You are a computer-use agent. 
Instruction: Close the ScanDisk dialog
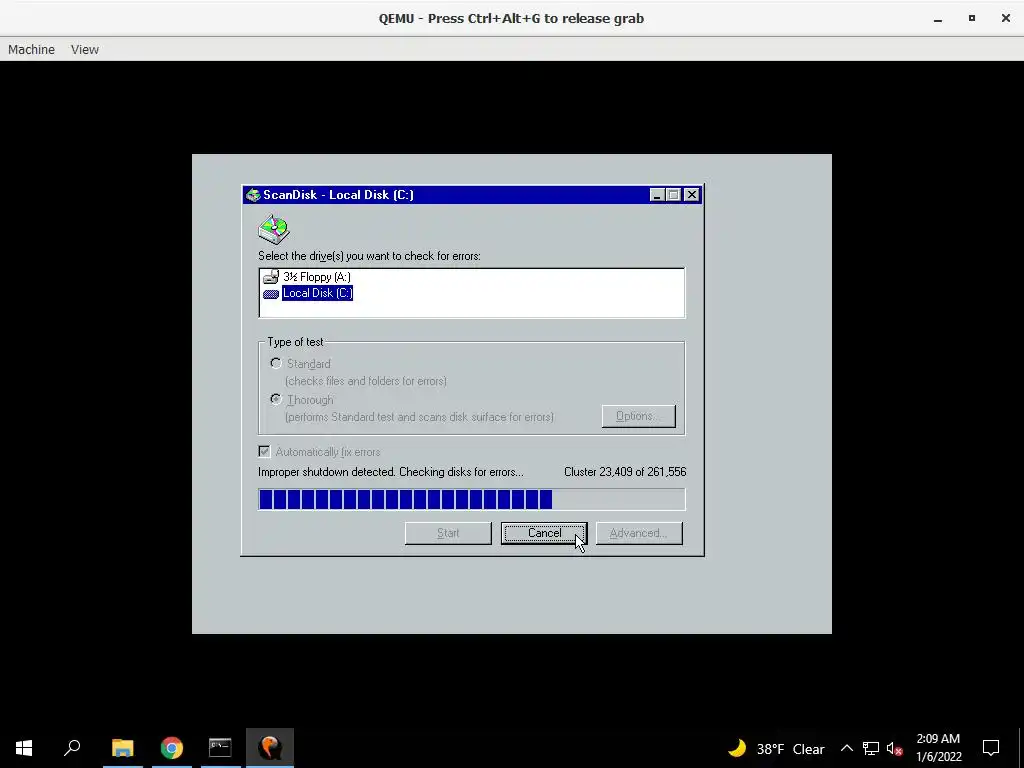click(692, 195)
